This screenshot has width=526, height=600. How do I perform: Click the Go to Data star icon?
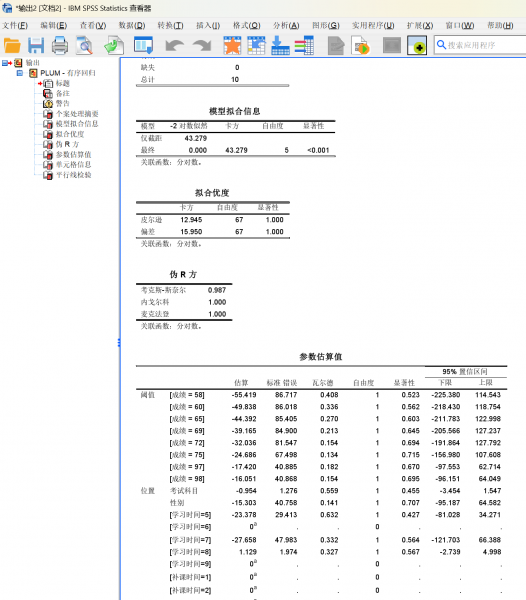pyautogui.click(x=232, y=46)
